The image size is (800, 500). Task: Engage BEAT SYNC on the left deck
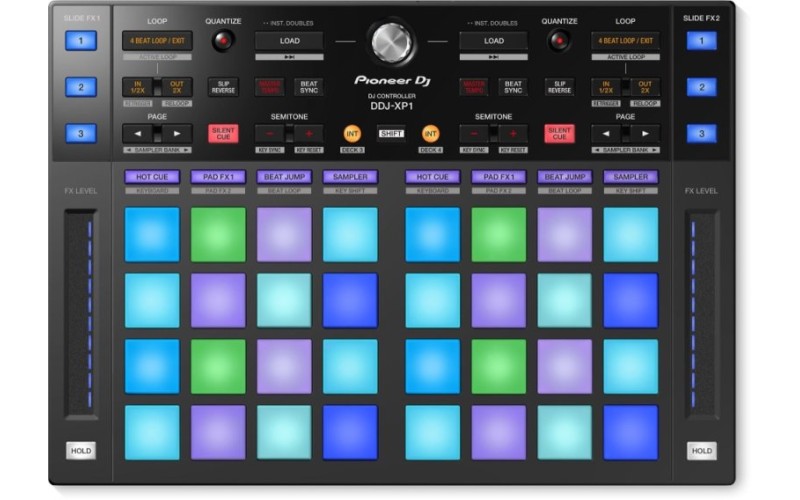(309, 87)
